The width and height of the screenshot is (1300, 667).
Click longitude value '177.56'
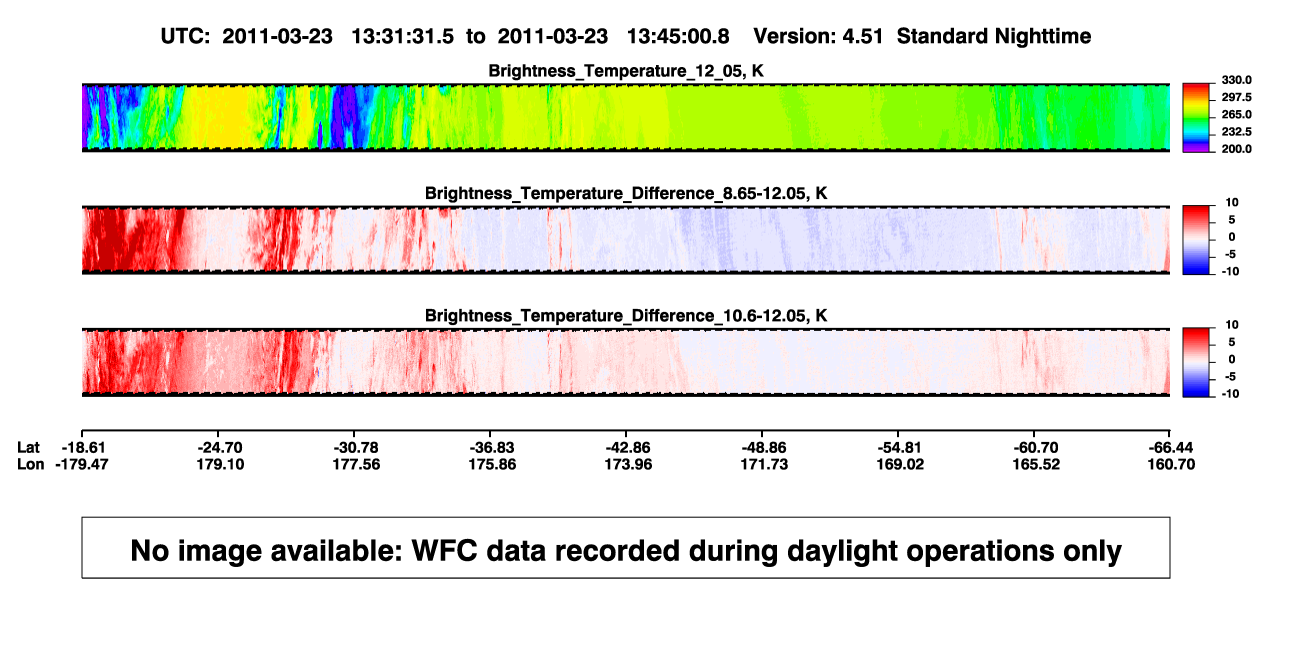[357, 464]
